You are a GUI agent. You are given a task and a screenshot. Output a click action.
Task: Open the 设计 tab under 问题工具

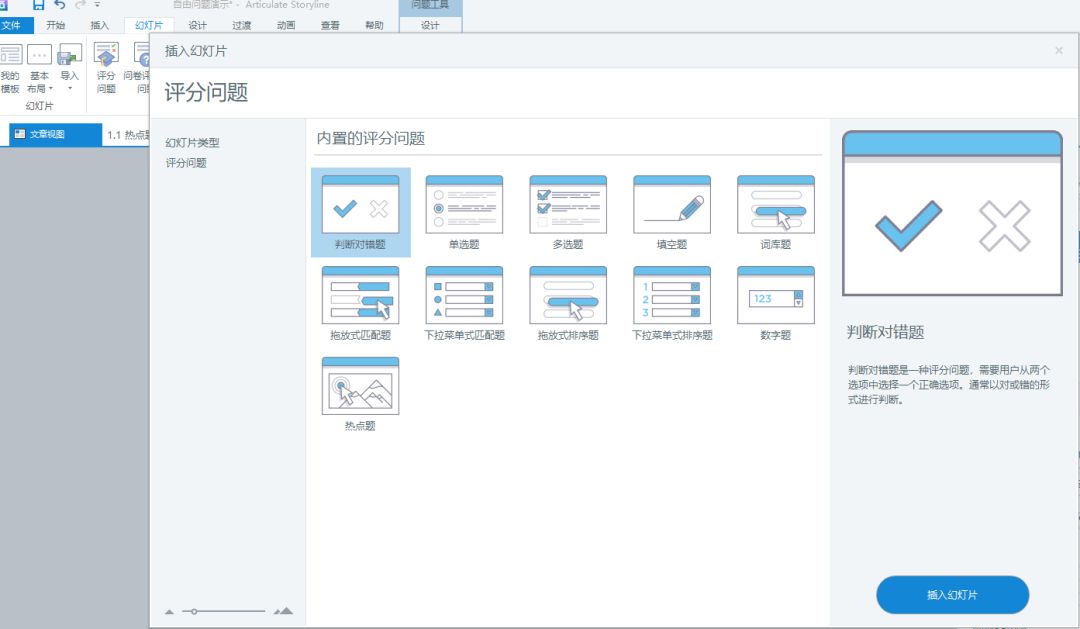(x=430, y=25)
